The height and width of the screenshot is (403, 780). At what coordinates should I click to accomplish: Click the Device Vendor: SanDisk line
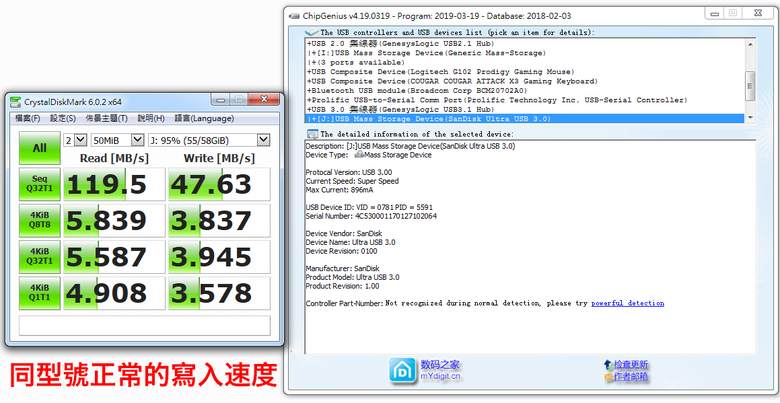point(344,233)
